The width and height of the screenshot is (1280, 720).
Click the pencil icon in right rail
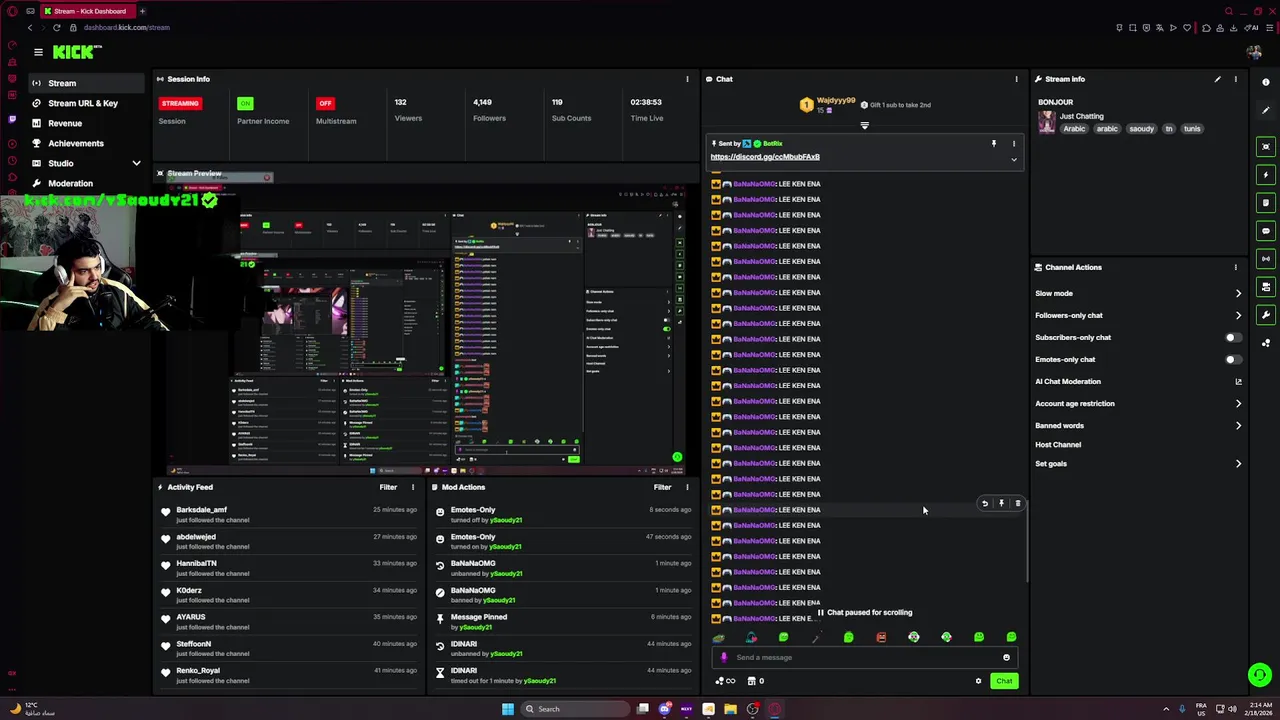[1266, 111]
